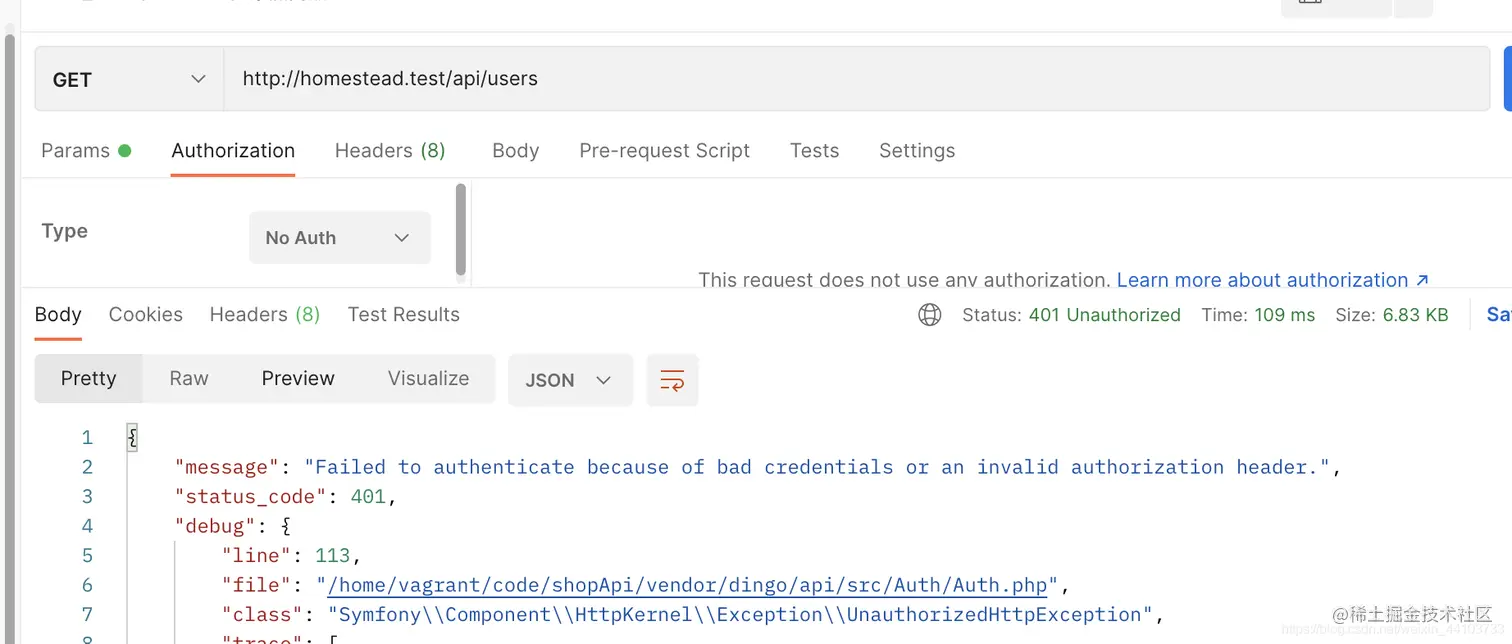This screenshot has width=1512, height=644.
Task: Toggle the wrap lines icon button
Action: pyautogui.click(x=672, y=380)
